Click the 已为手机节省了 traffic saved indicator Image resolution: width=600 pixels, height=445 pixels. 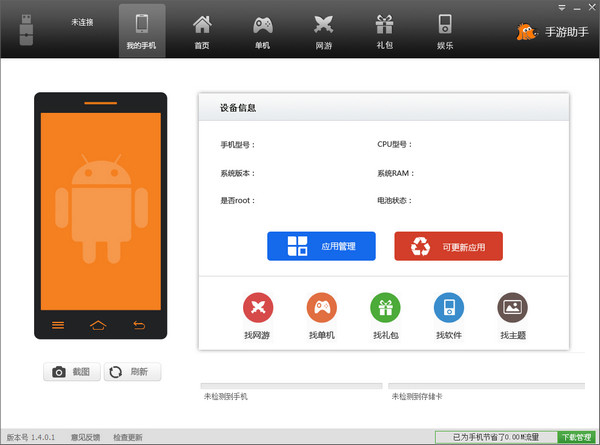pyautogui.click(x=496, y=437)
